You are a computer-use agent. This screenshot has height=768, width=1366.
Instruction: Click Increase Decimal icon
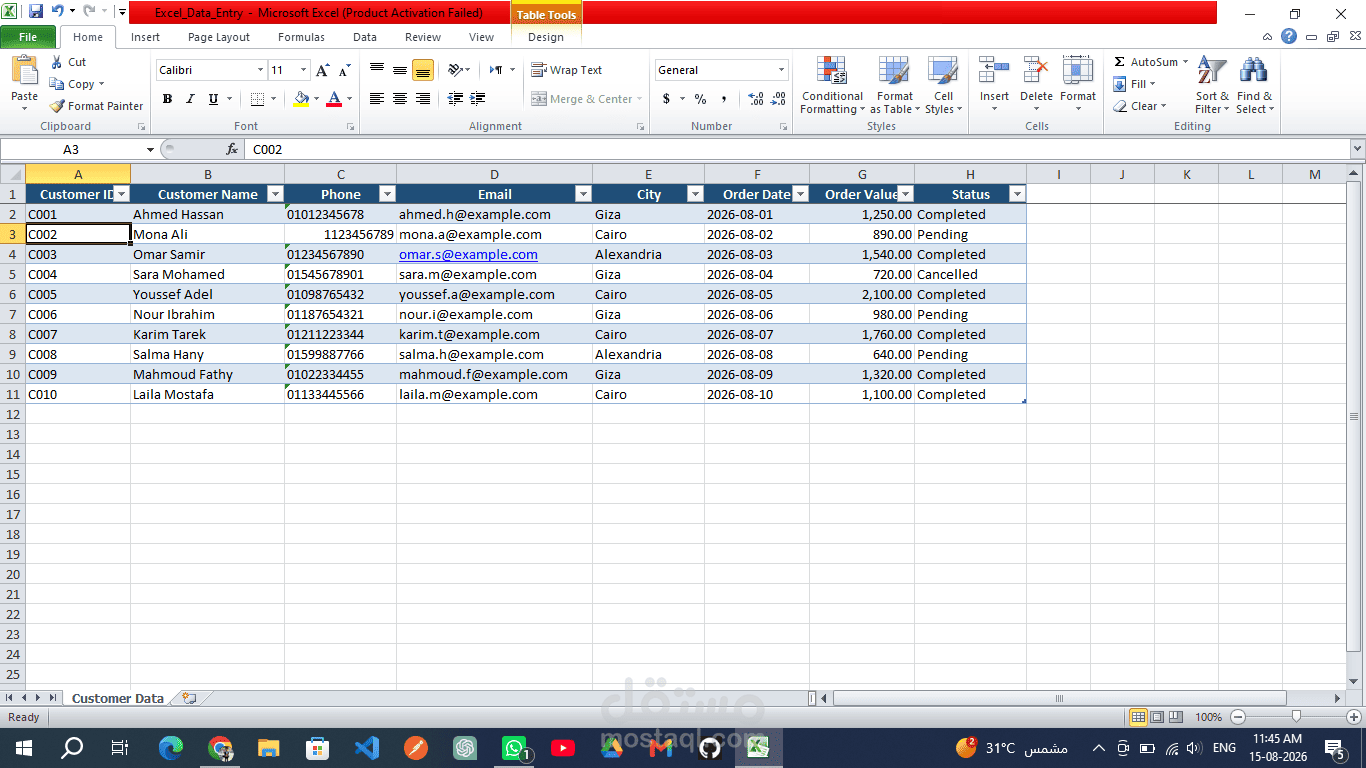pos(756,99)
